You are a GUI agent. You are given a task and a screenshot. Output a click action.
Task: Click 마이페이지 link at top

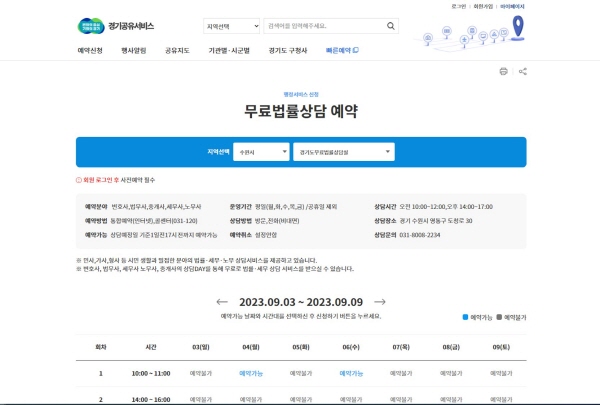pyautogui.click(x=512, y=6)
